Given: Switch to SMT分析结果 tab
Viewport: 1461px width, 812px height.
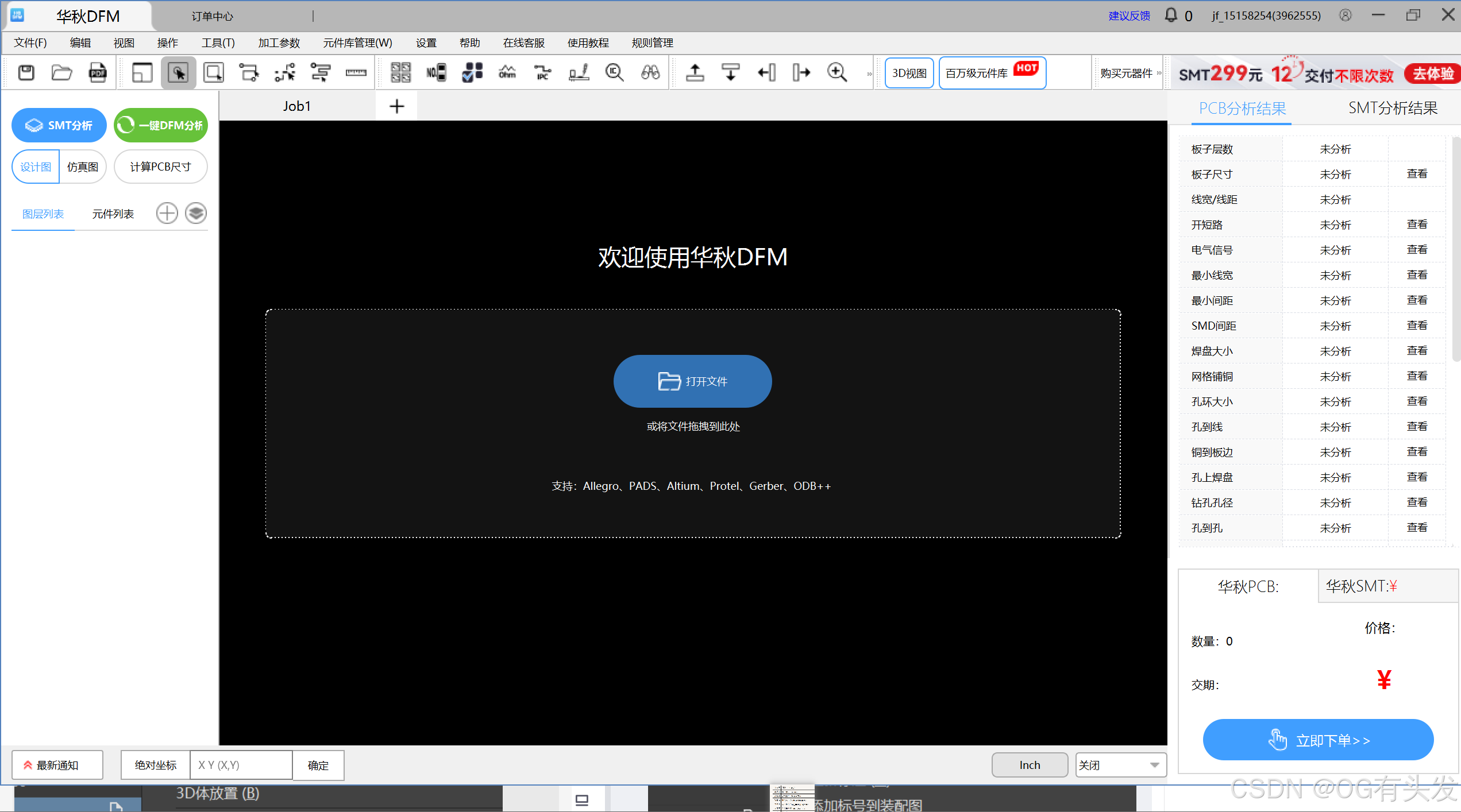Looking at the screenshot, I should coord(1393,108).
